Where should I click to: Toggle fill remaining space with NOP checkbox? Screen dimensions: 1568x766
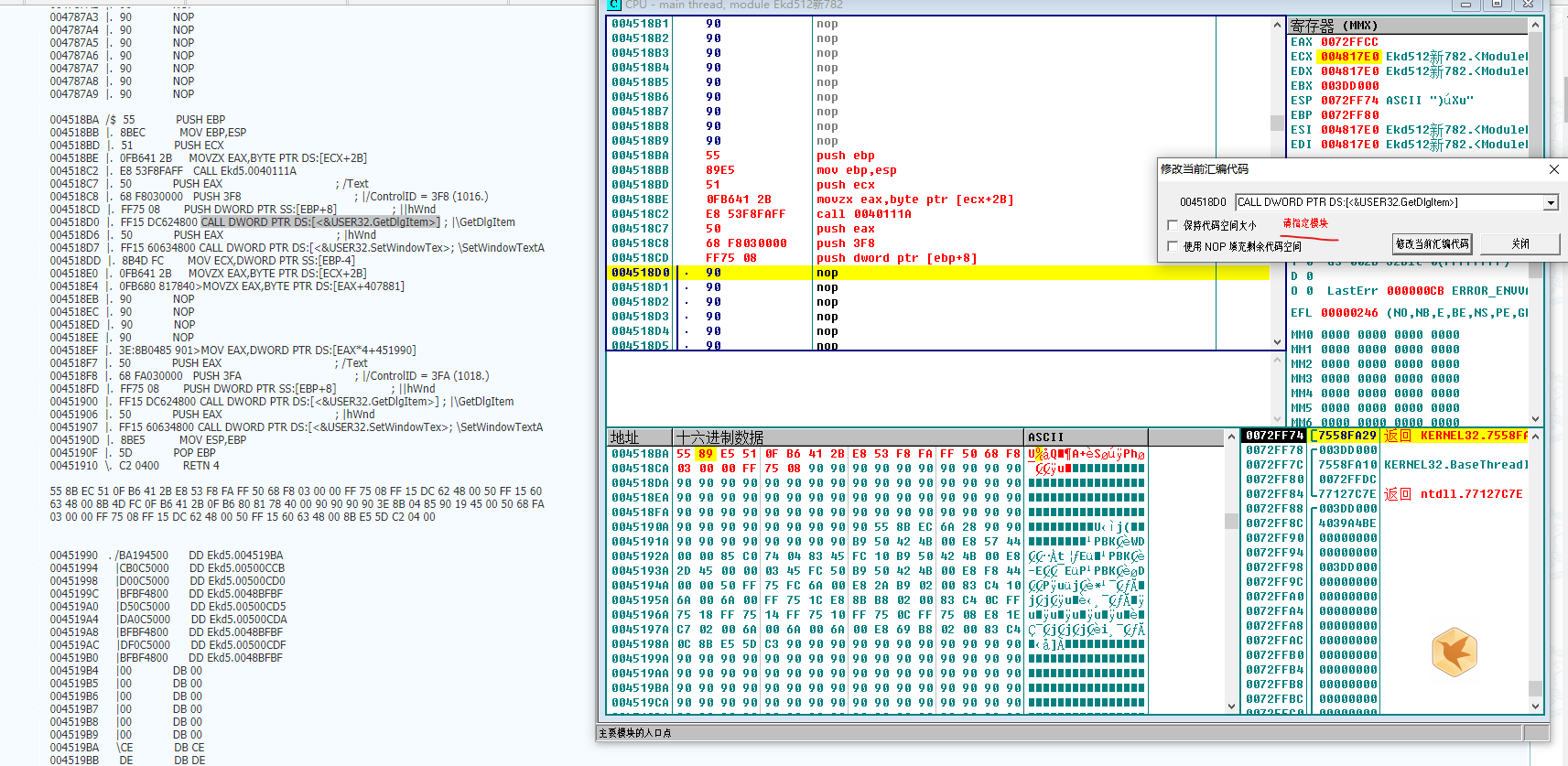(1173, 246)
